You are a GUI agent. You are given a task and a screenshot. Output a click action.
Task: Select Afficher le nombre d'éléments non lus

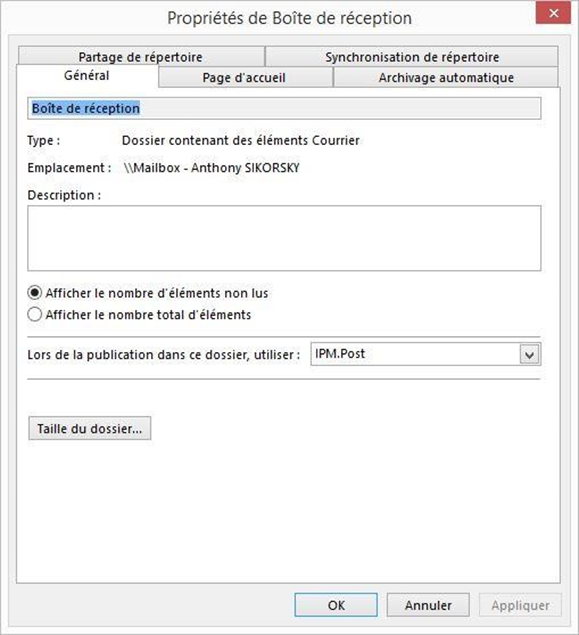pos(148,293)
